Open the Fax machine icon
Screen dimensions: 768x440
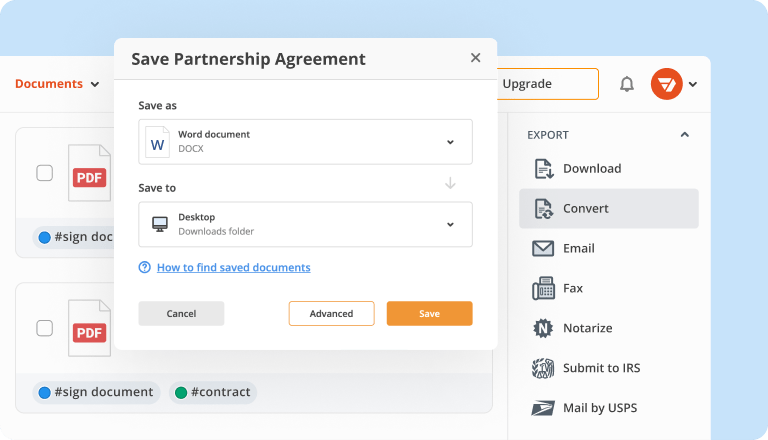pos(544,289)
